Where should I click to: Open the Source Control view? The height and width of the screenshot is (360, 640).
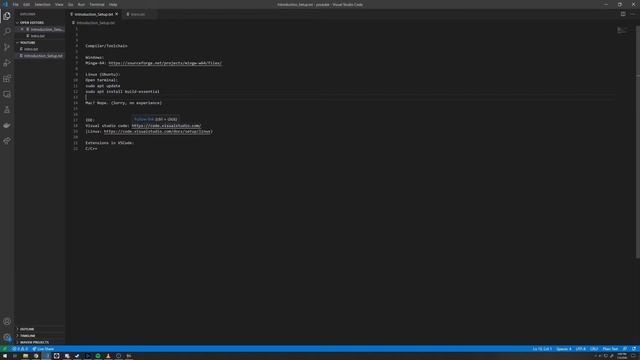click(x=7, y=47)
